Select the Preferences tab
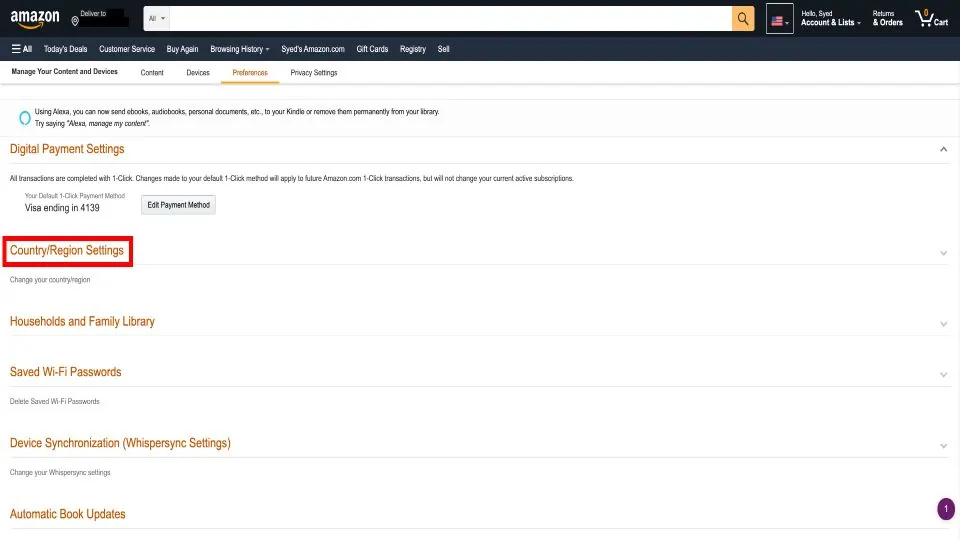 [250, 72]
